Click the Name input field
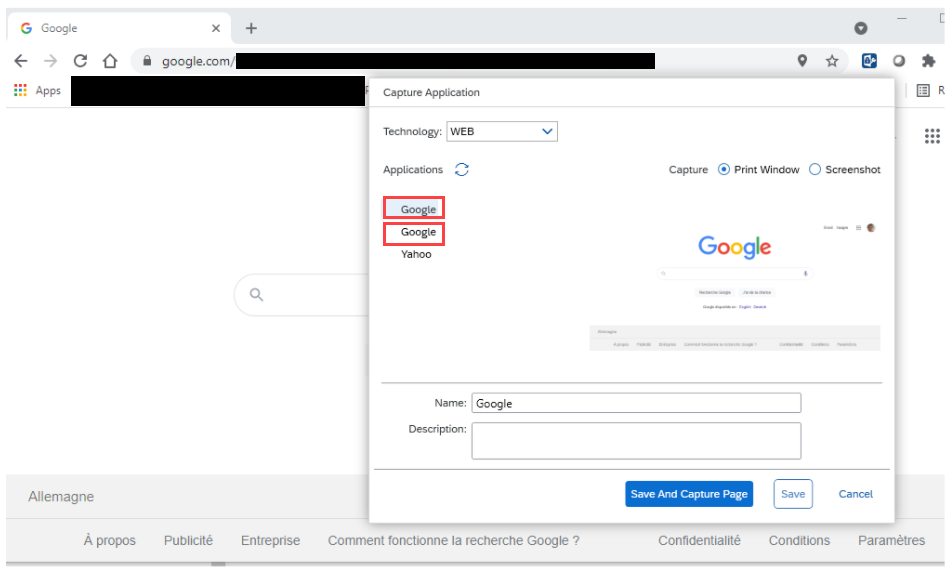 (636, 403)
